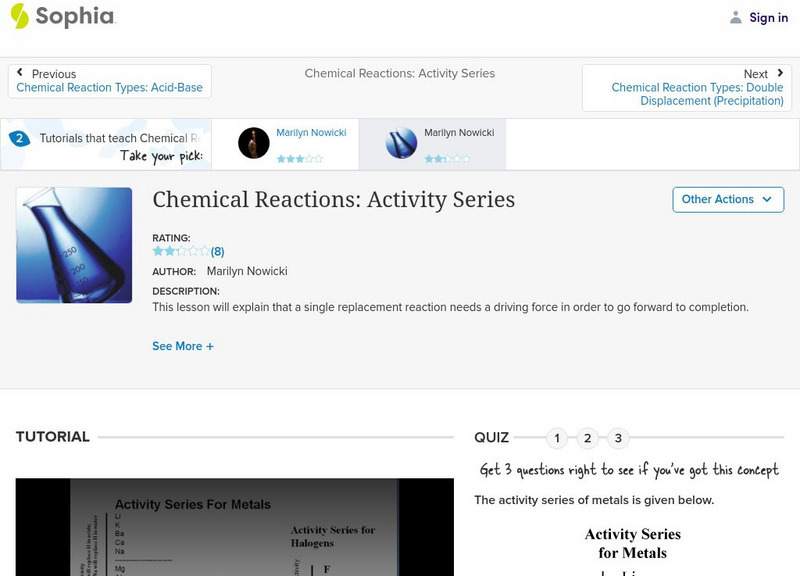The width and height of the screenshot is (800, 576).
Task: Click the Sign in link
Action: (x=768, y=17)
